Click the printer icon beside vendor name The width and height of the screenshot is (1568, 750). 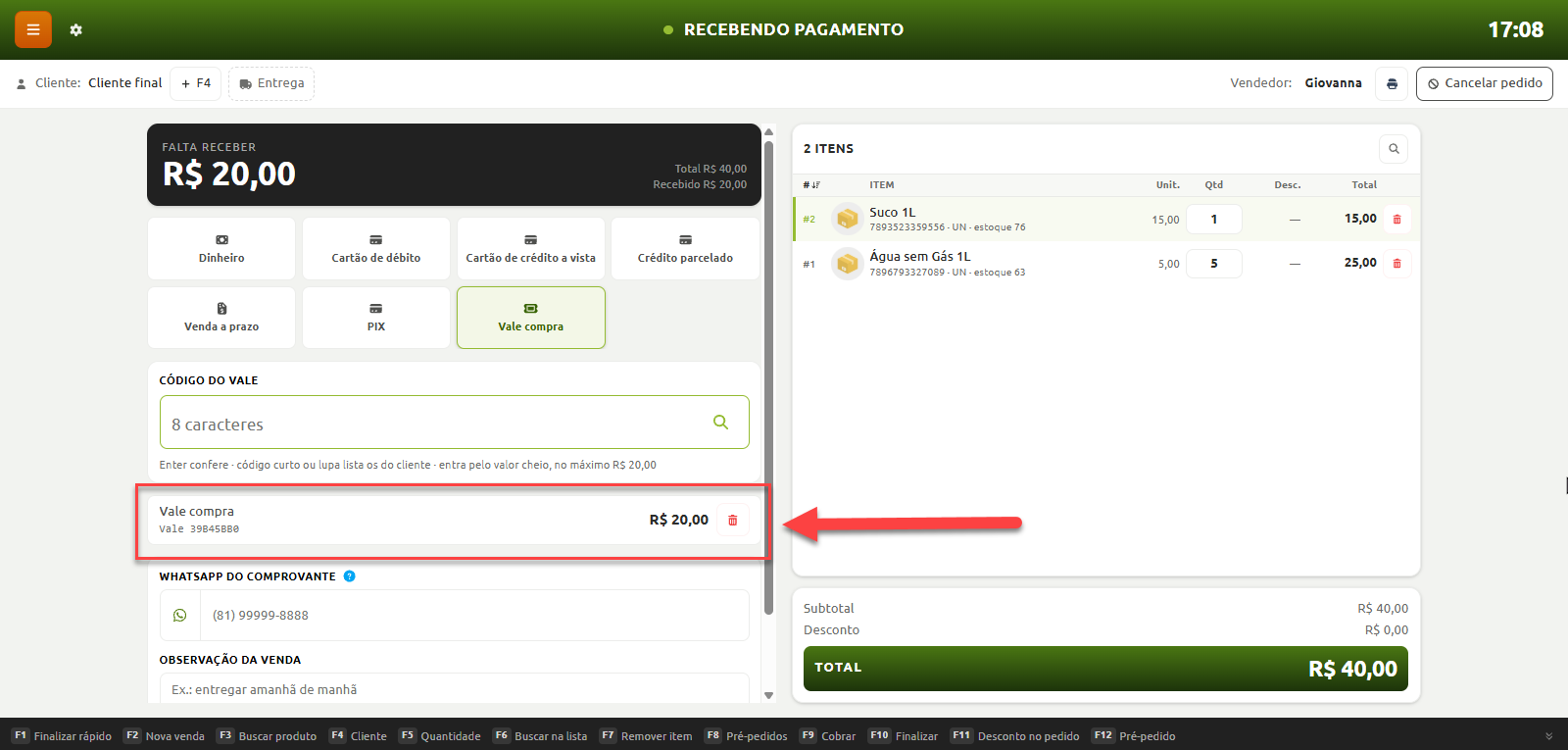1392,83
